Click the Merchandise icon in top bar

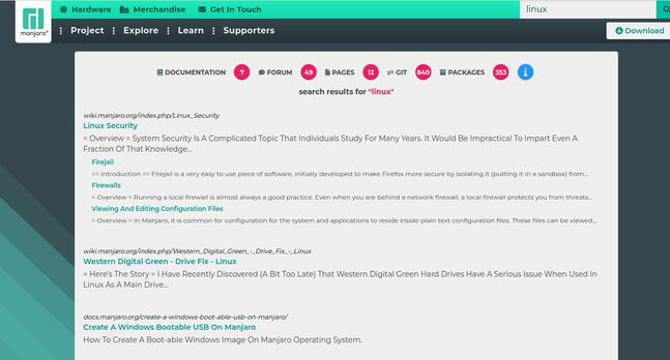[x=124, y=9]
